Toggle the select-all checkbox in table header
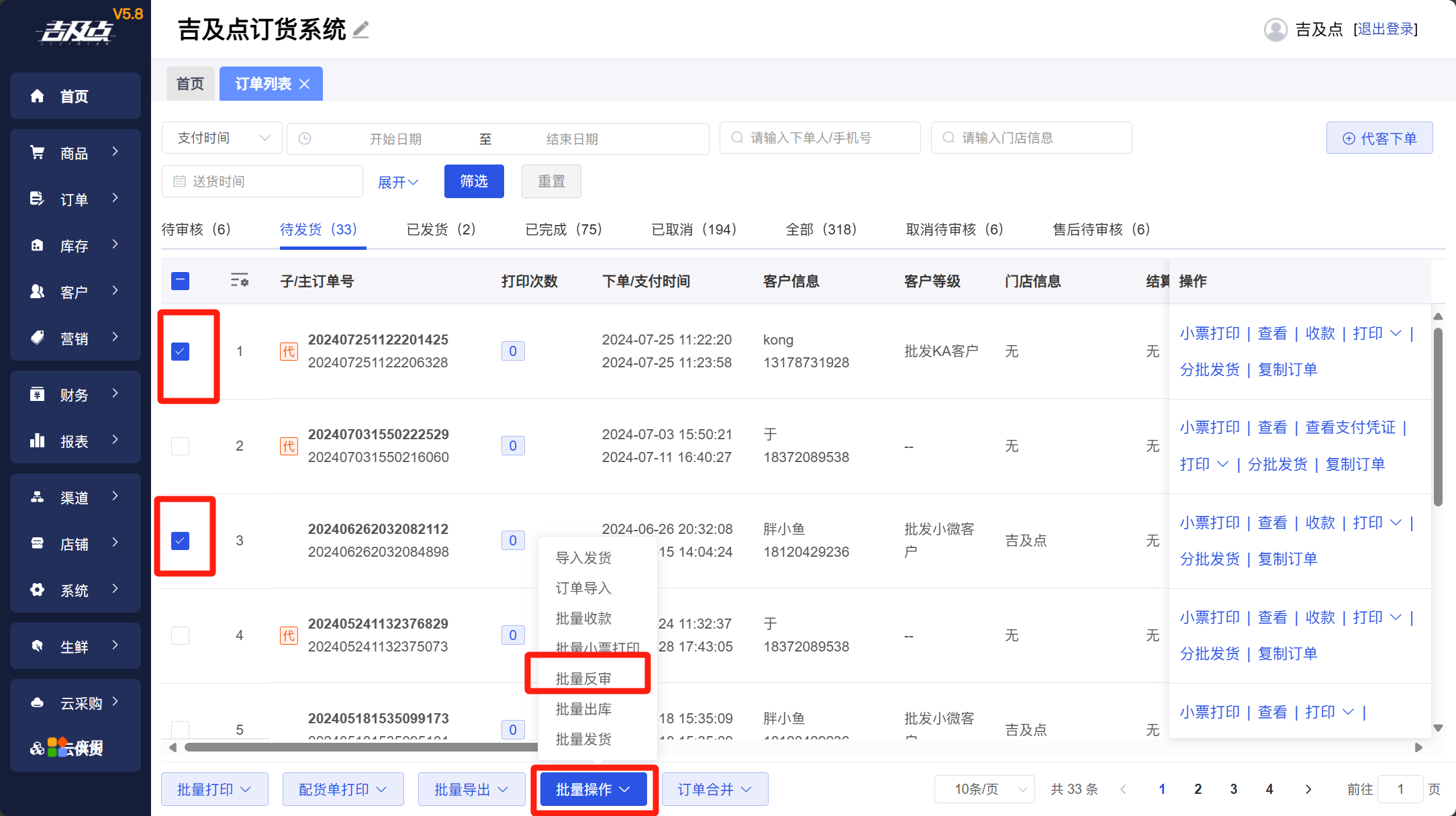This screenshot has width=1456, height=816. point(180,281)
